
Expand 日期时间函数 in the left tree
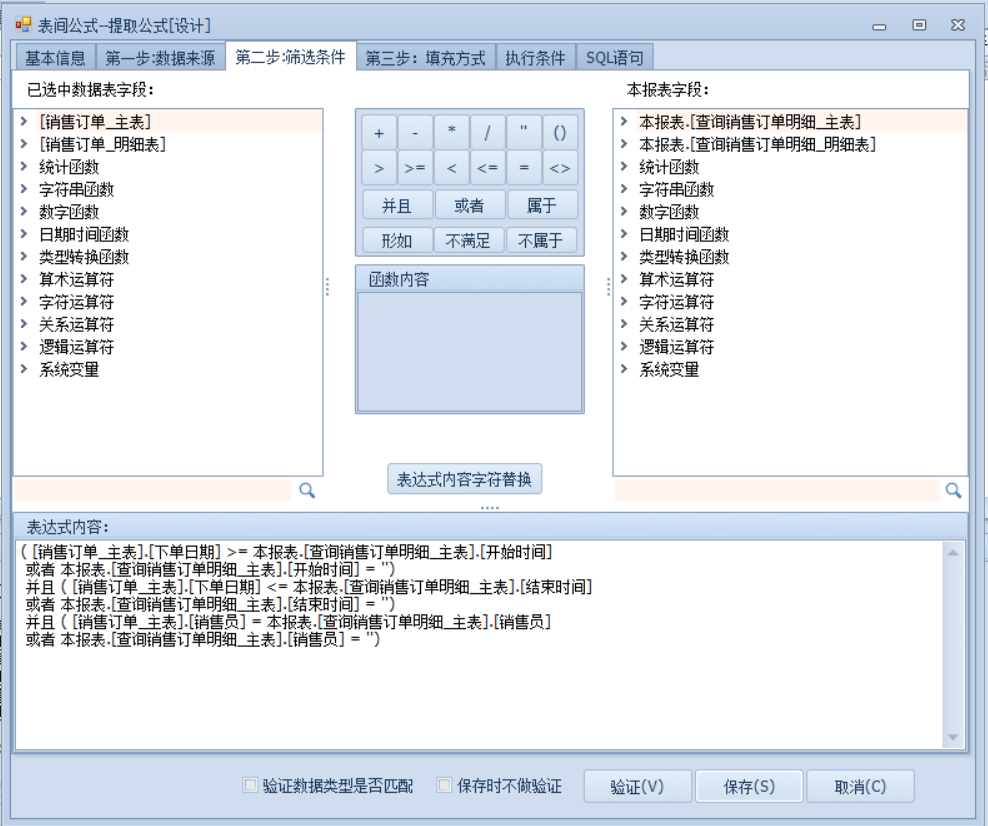23,234
